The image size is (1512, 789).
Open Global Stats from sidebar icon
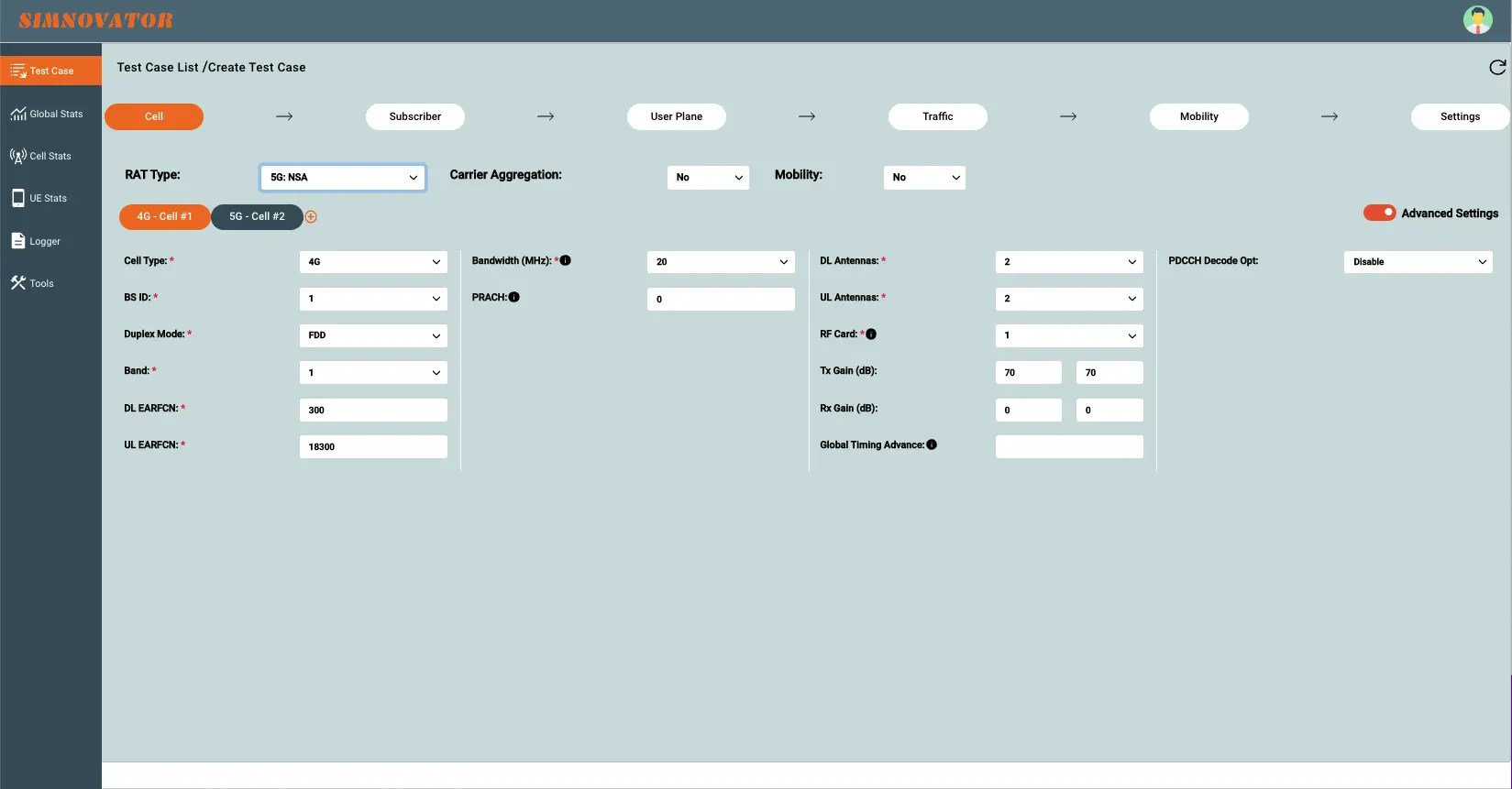(x=18, y=114)
